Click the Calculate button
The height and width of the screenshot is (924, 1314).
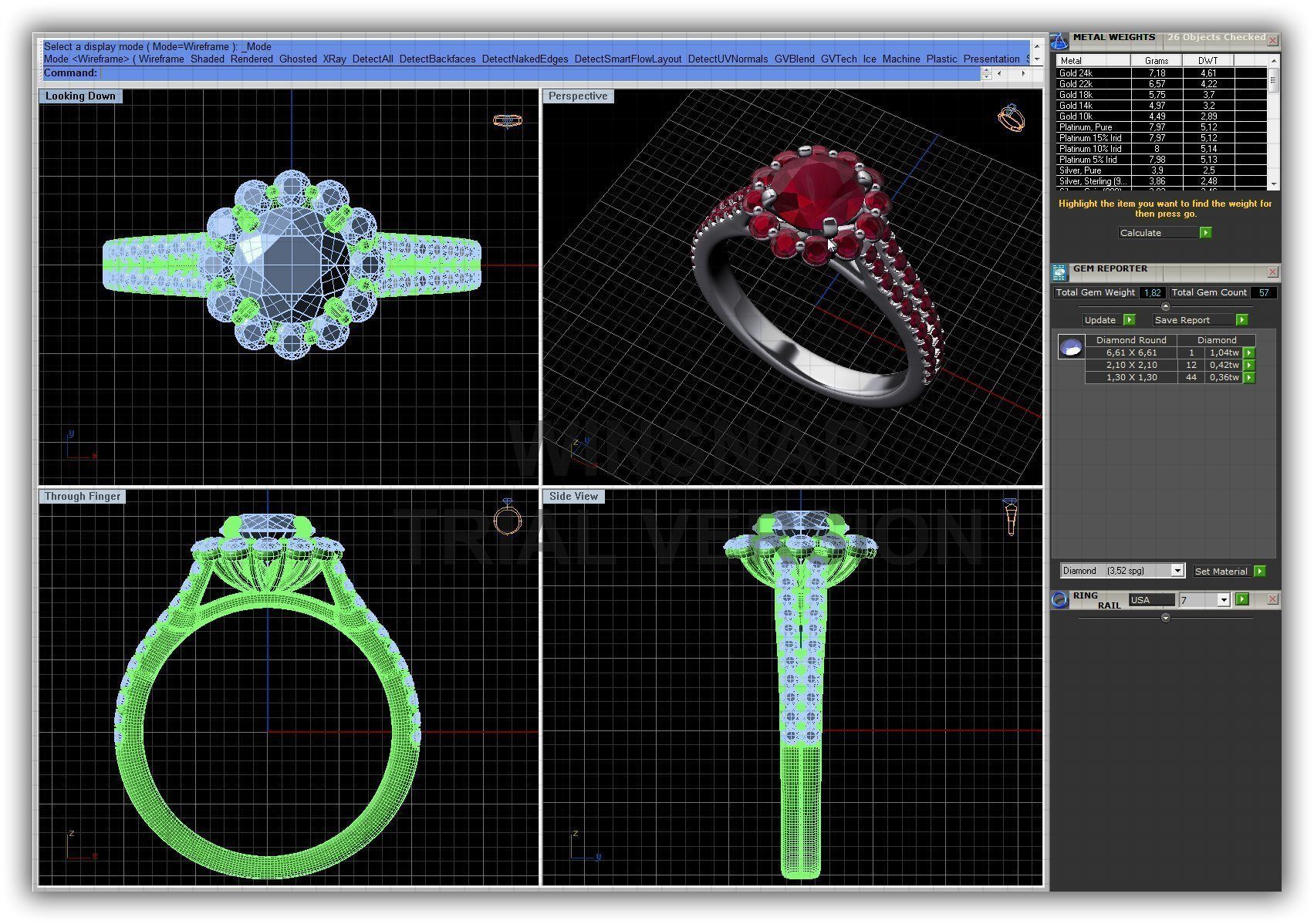click(x=1158, y=232)
